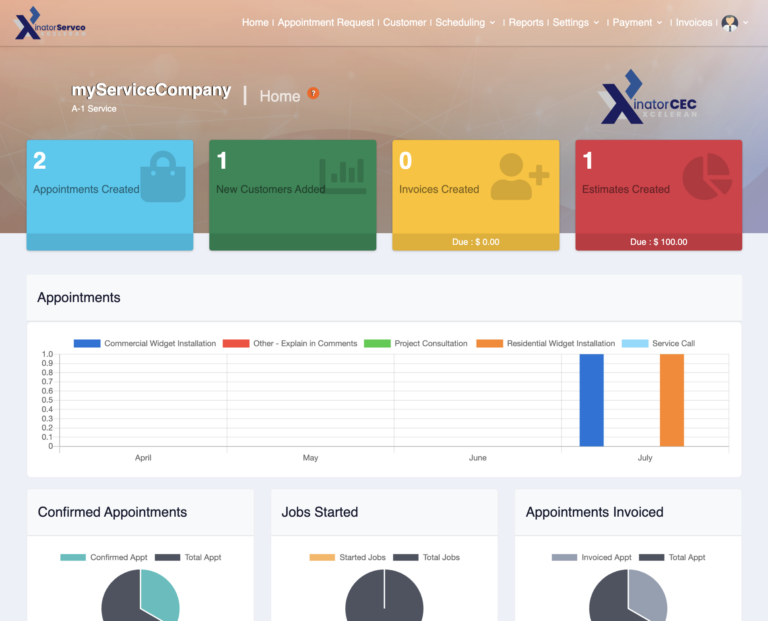Click the July axis label
This screenshot has height=621, width=768.
645,457
